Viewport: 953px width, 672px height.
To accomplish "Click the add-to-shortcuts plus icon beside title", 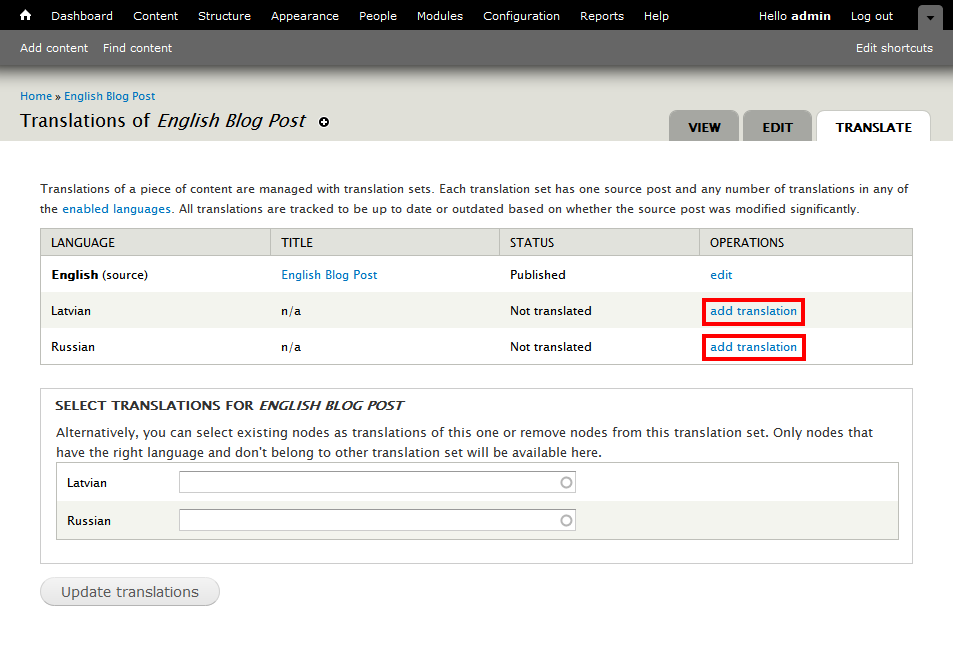I will (x=323, y=122).
